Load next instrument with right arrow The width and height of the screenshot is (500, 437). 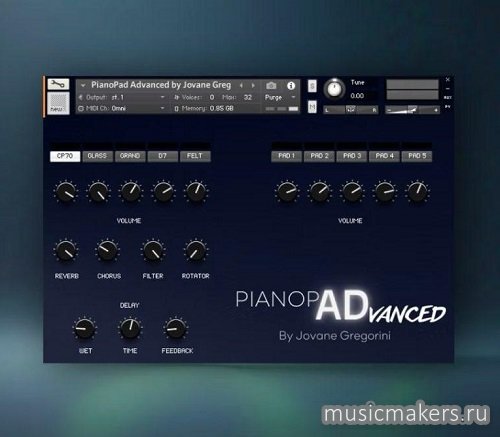coord(253,86)
